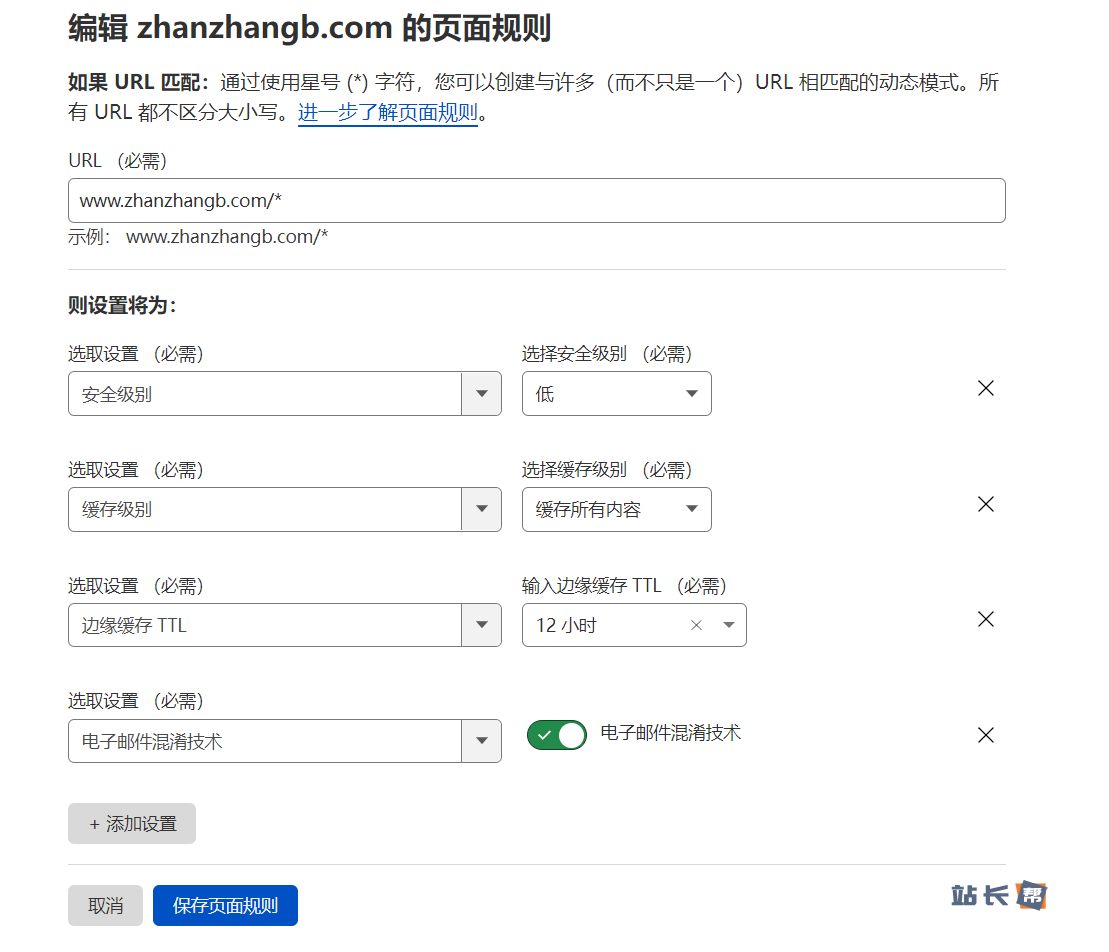
Task: Clear the 12 小时 TTL value
Action: pyautogui.click(x=697, y=626)
